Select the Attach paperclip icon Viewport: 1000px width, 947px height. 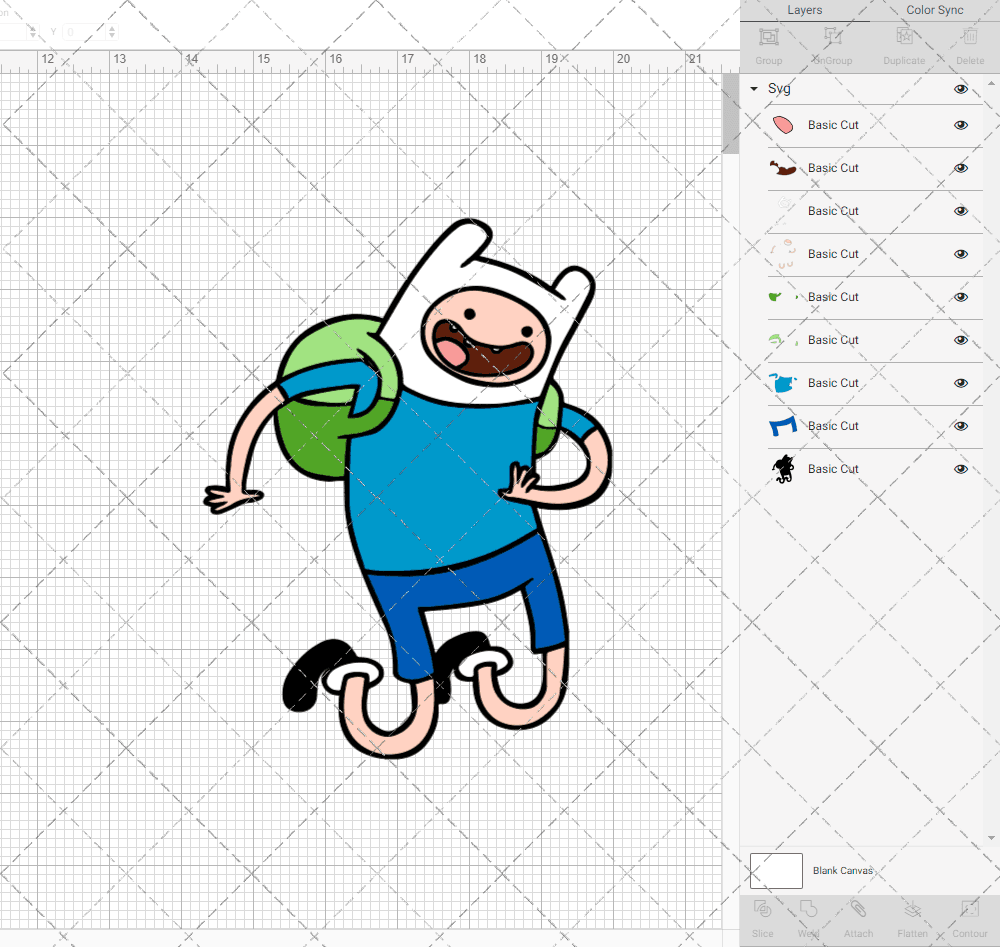[x=858, y=909]
